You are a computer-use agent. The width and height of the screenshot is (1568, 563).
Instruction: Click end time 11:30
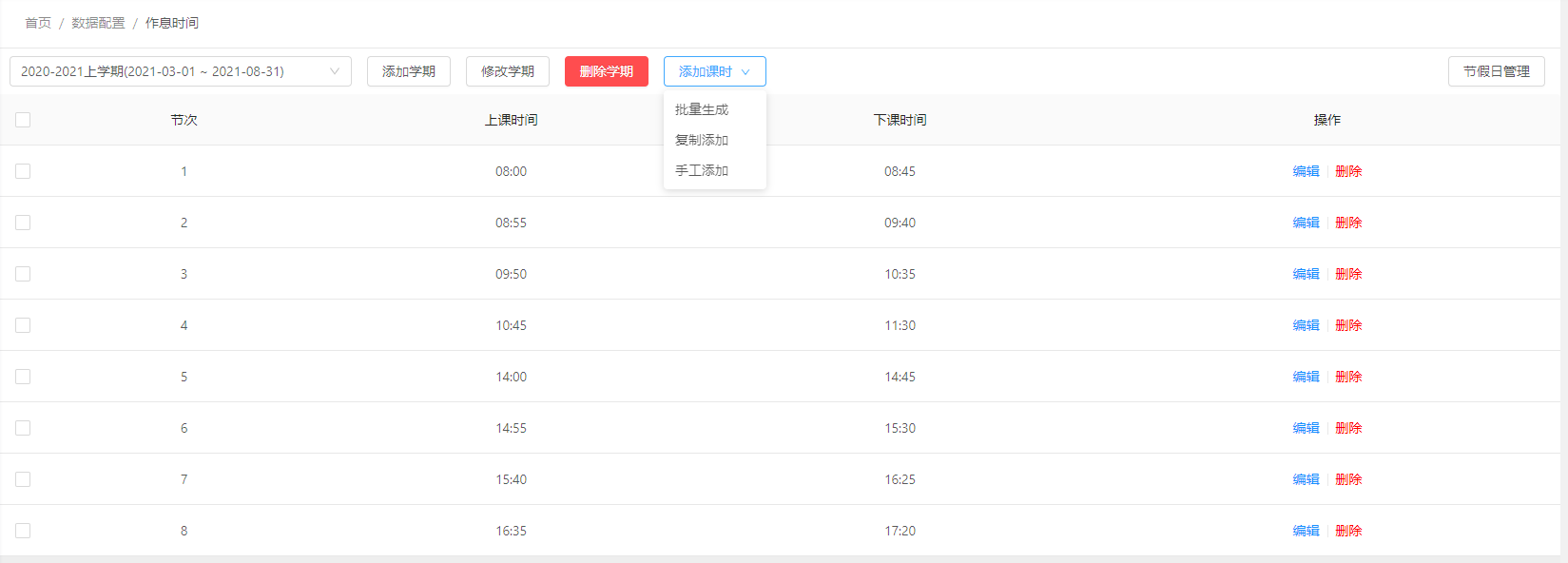[900, 325]
